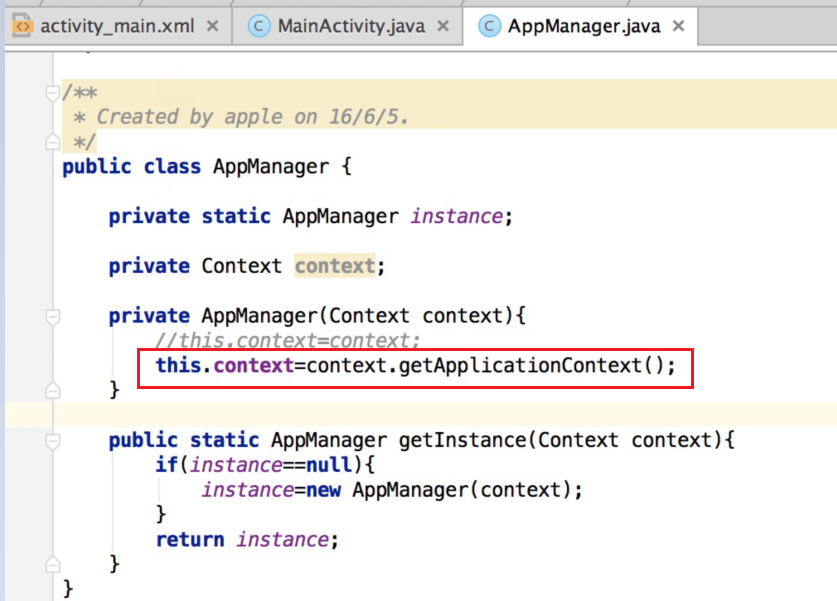Click 'instance' in the static field declaration
Viewport: 837px width, 601px height.
tap(456, 216)
